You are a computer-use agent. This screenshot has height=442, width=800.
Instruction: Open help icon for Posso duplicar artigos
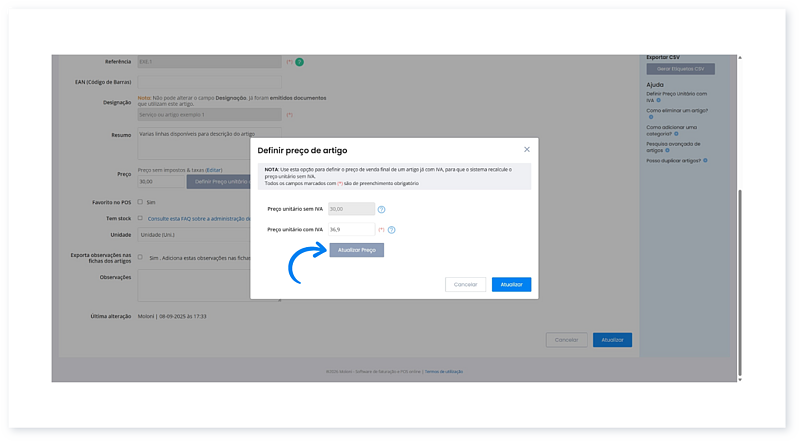click(x=705, y=160)
